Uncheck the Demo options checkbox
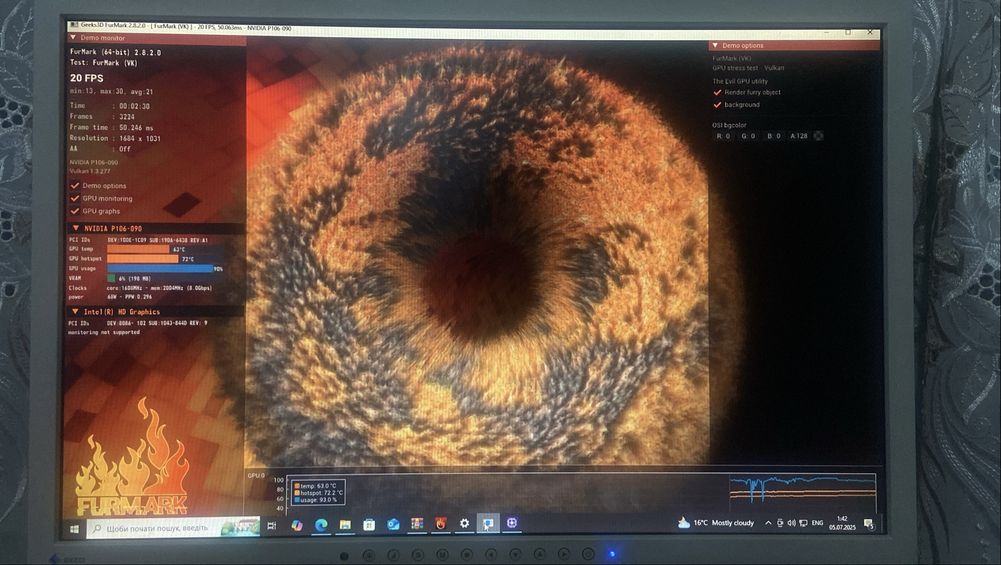1001x565 pixels. pos(75,186)
